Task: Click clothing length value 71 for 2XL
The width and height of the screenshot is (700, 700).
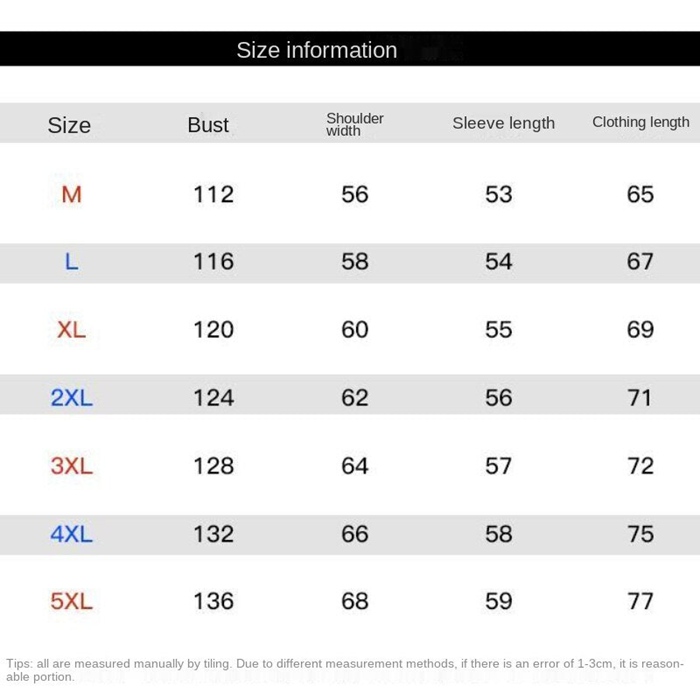Action: tap(640, 398)
